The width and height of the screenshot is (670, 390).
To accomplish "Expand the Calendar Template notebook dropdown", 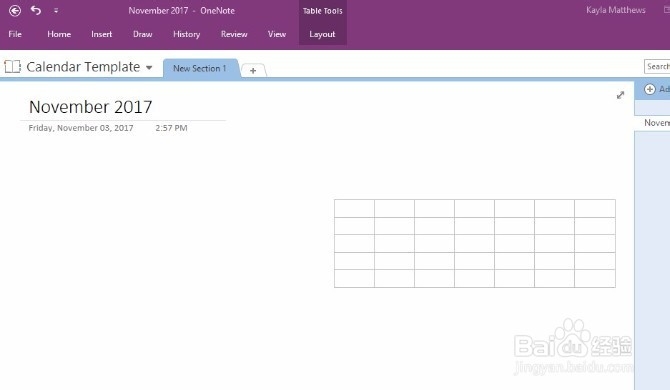I will [x=149, y=67].
